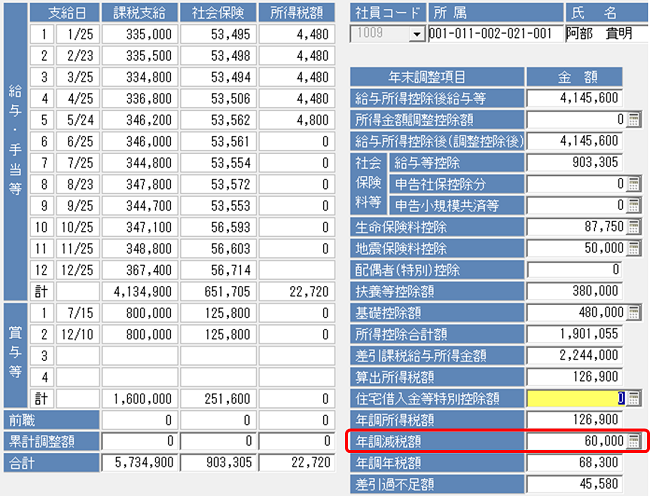The width and height of the screenshot is (650, 496).
Task: Open the 生命保険料控除 detail icon
Action: click(633, 226)
